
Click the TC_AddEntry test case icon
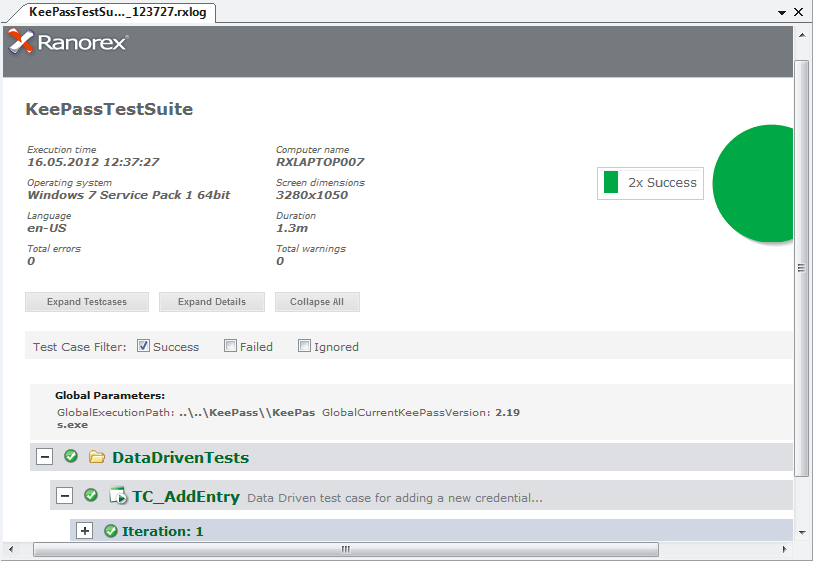(118, 496)
